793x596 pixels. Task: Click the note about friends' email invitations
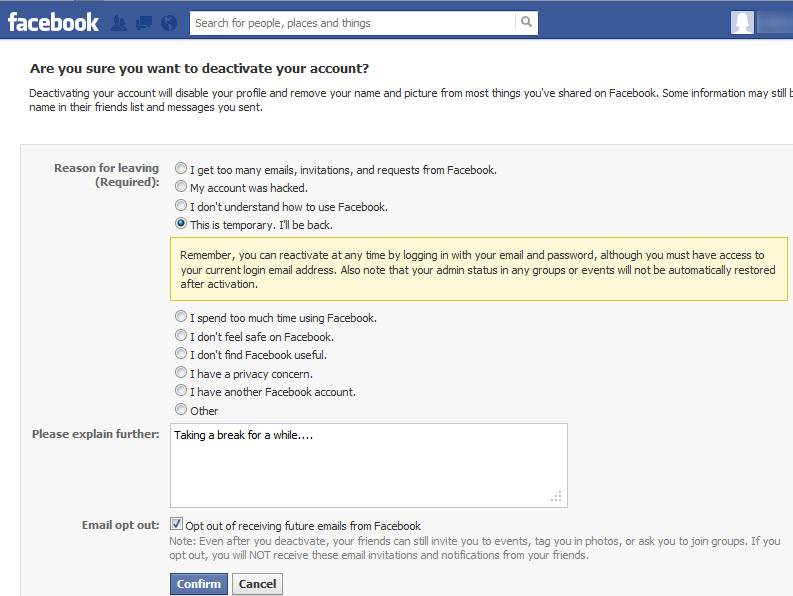coord(474,548)
